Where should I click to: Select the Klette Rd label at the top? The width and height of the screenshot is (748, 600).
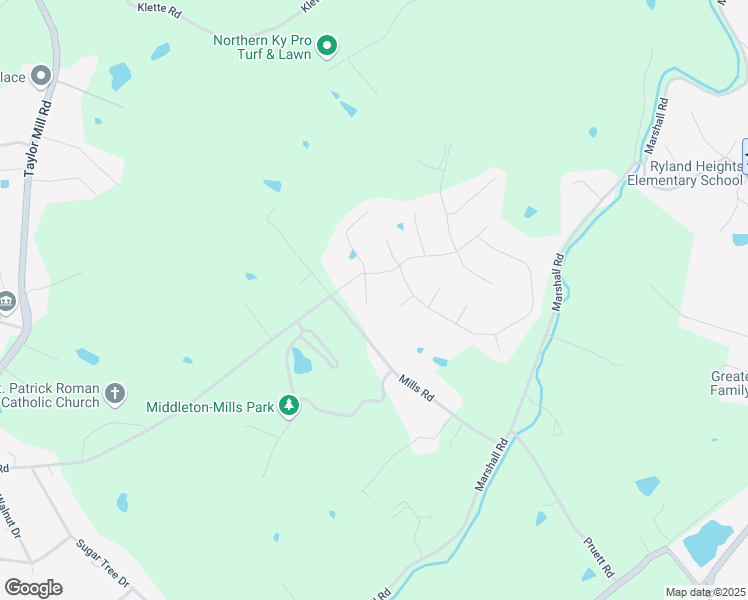(159, 10)
